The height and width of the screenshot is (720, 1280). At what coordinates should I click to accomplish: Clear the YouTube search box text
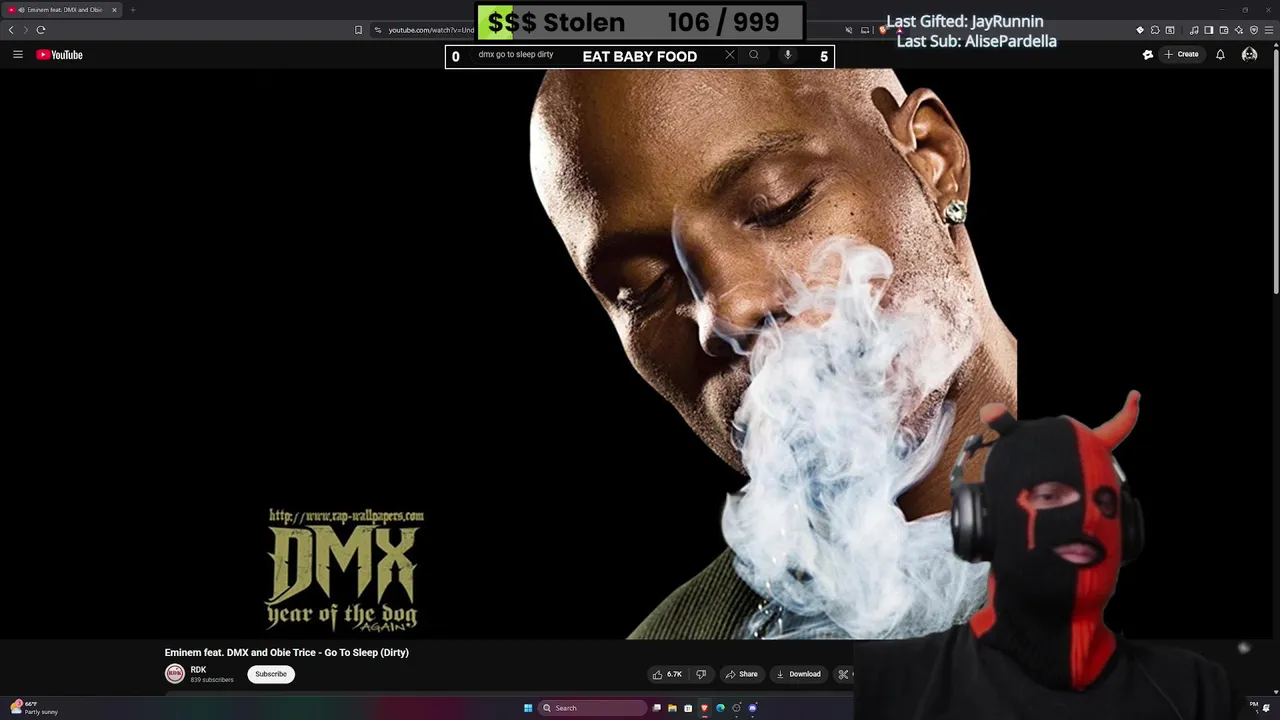click(730, 55)
